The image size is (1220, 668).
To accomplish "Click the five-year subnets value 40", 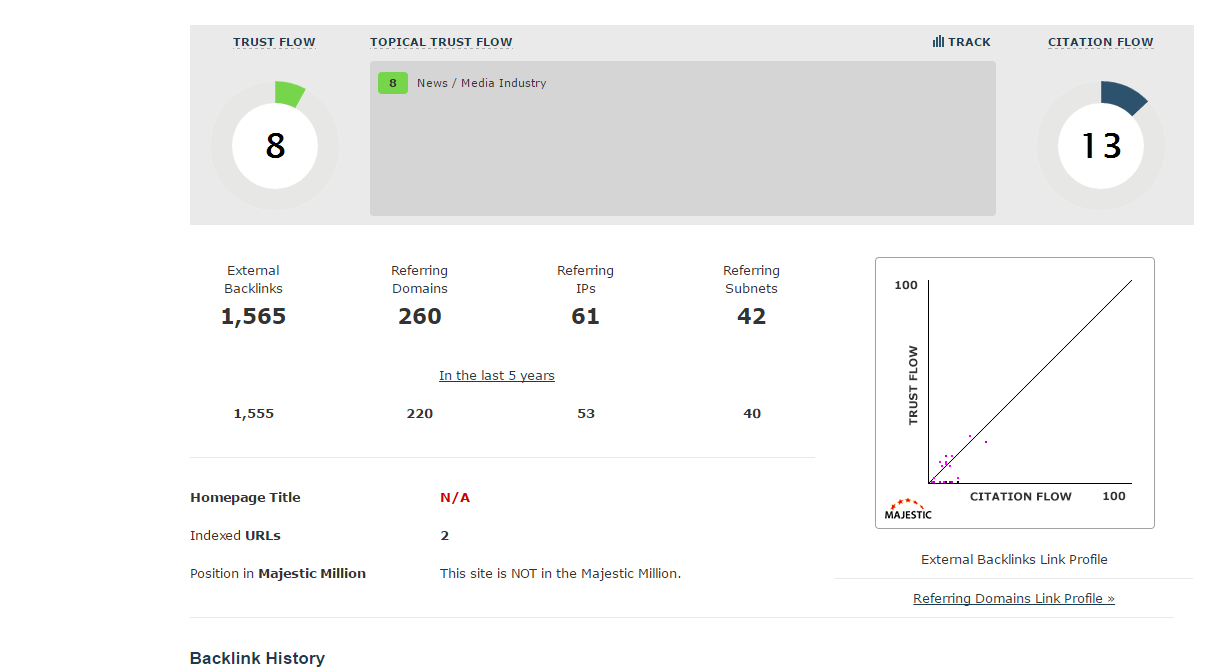I will tap(752, 414).
